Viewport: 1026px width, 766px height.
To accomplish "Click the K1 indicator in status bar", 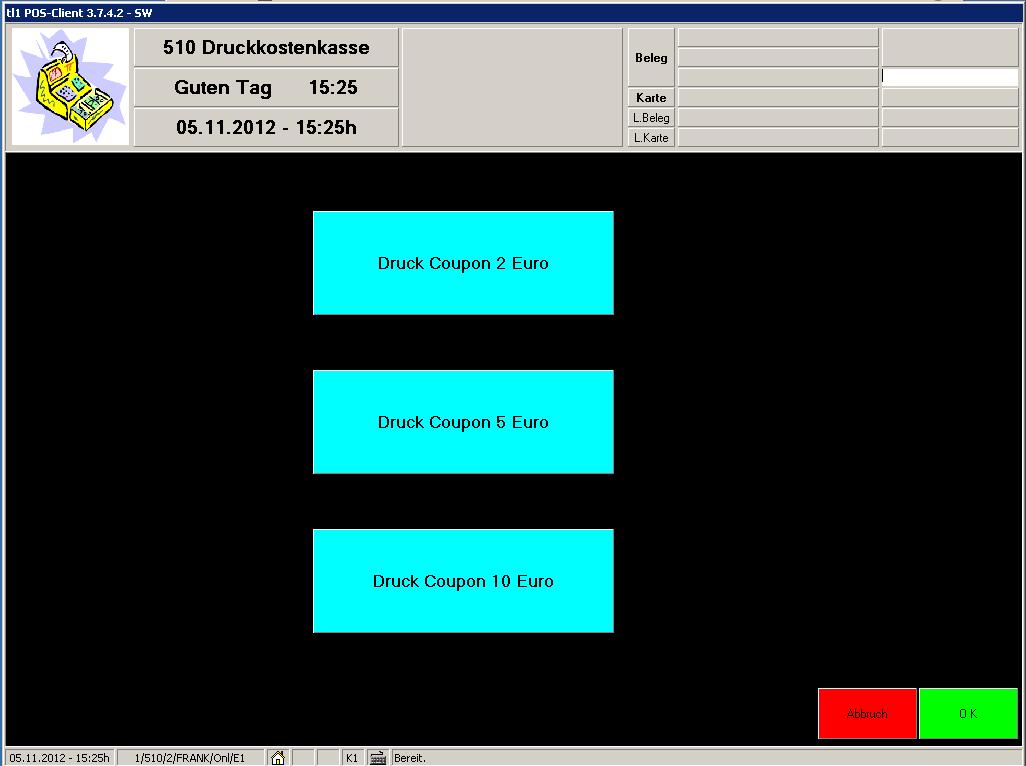I will [x=352, y=758].
